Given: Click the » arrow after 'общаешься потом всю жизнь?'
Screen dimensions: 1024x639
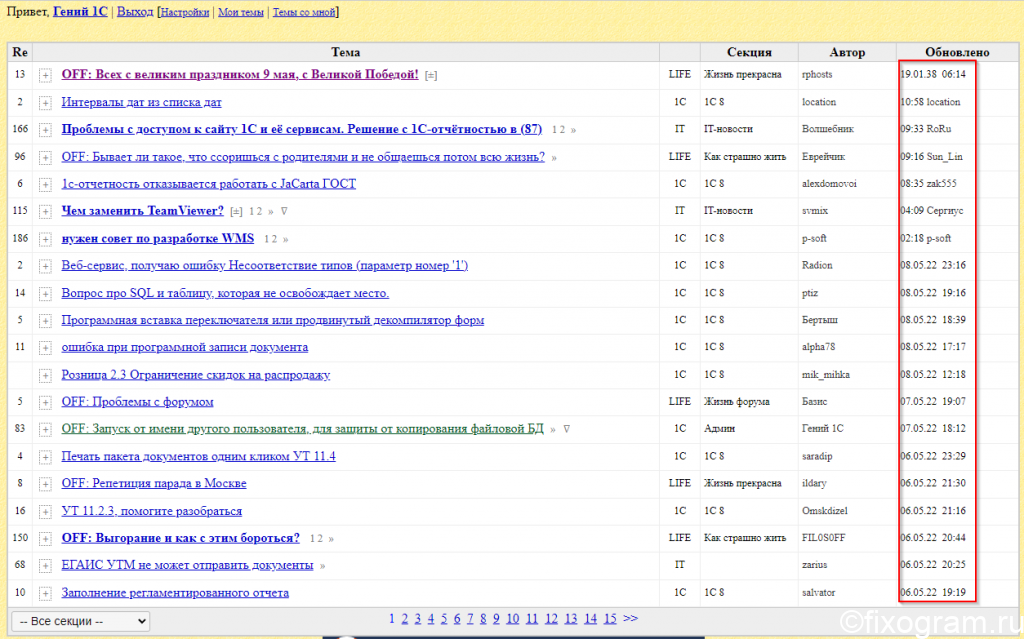Looking at the screenshot, I should [x=554, y=157].
